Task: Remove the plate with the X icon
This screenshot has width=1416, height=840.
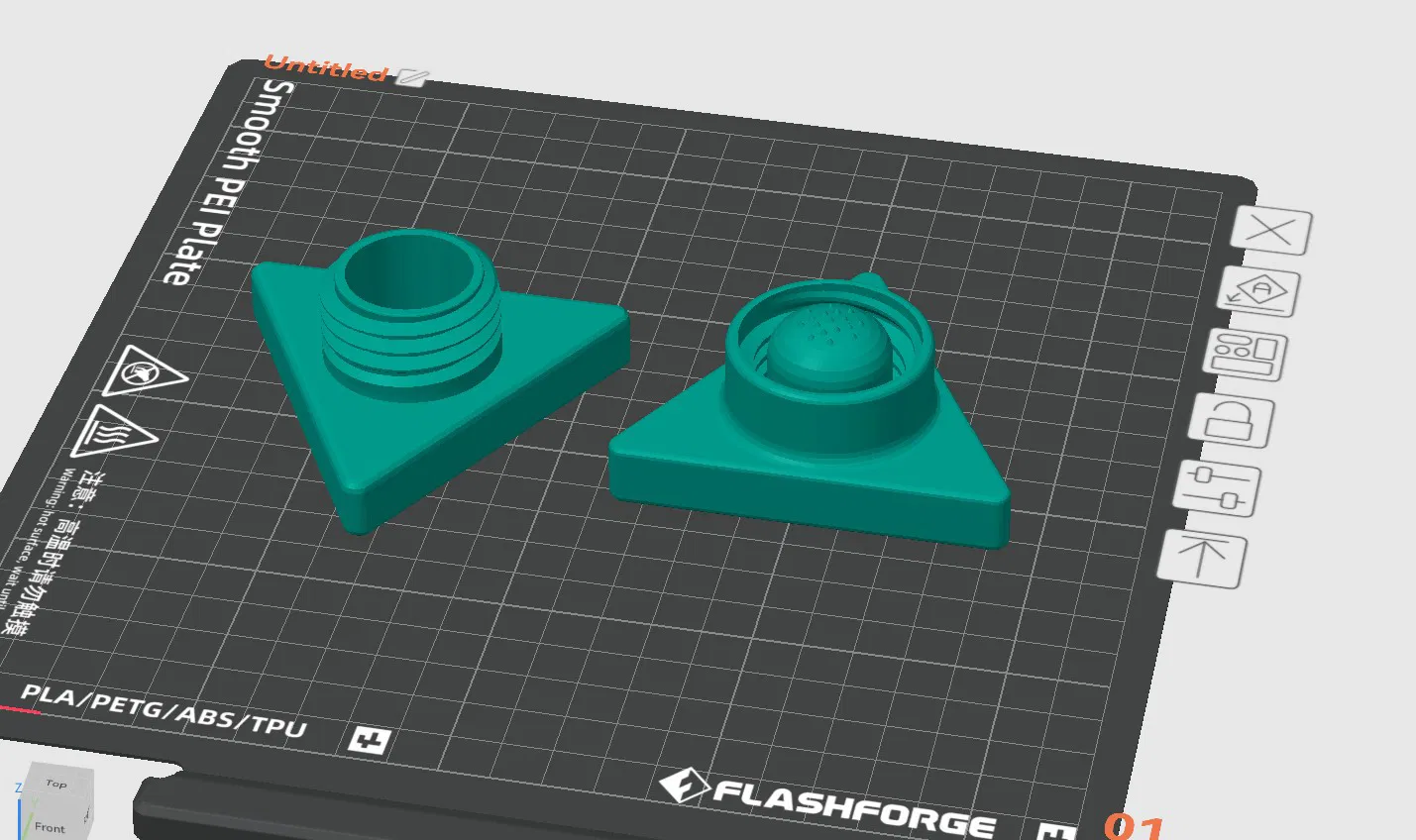Action: click(1272, 232)
